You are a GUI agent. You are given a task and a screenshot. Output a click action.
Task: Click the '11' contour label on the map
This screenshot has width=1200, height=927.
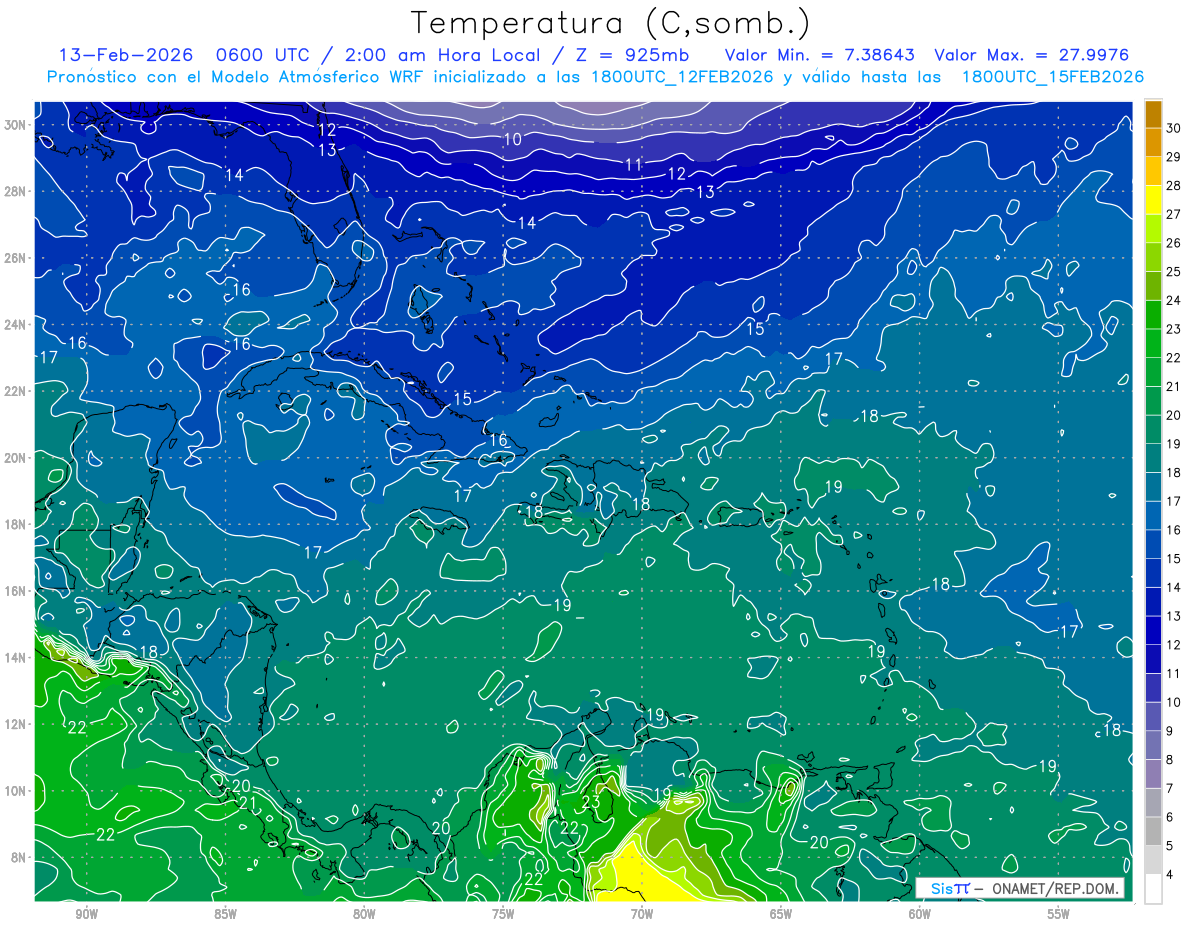click(633, 164)
